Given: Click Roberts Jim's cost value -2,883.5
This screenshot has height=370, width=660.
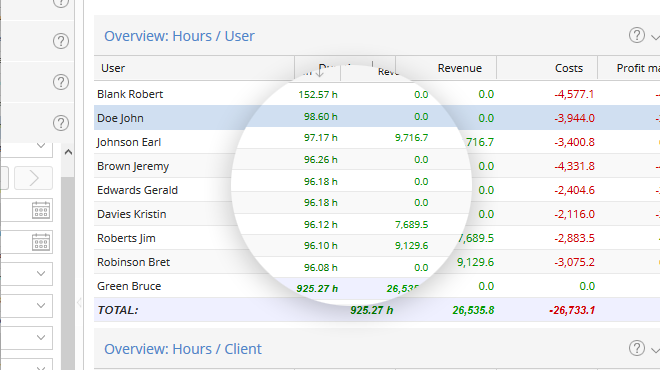Looking at the screenshot, I should pos(574,238).
